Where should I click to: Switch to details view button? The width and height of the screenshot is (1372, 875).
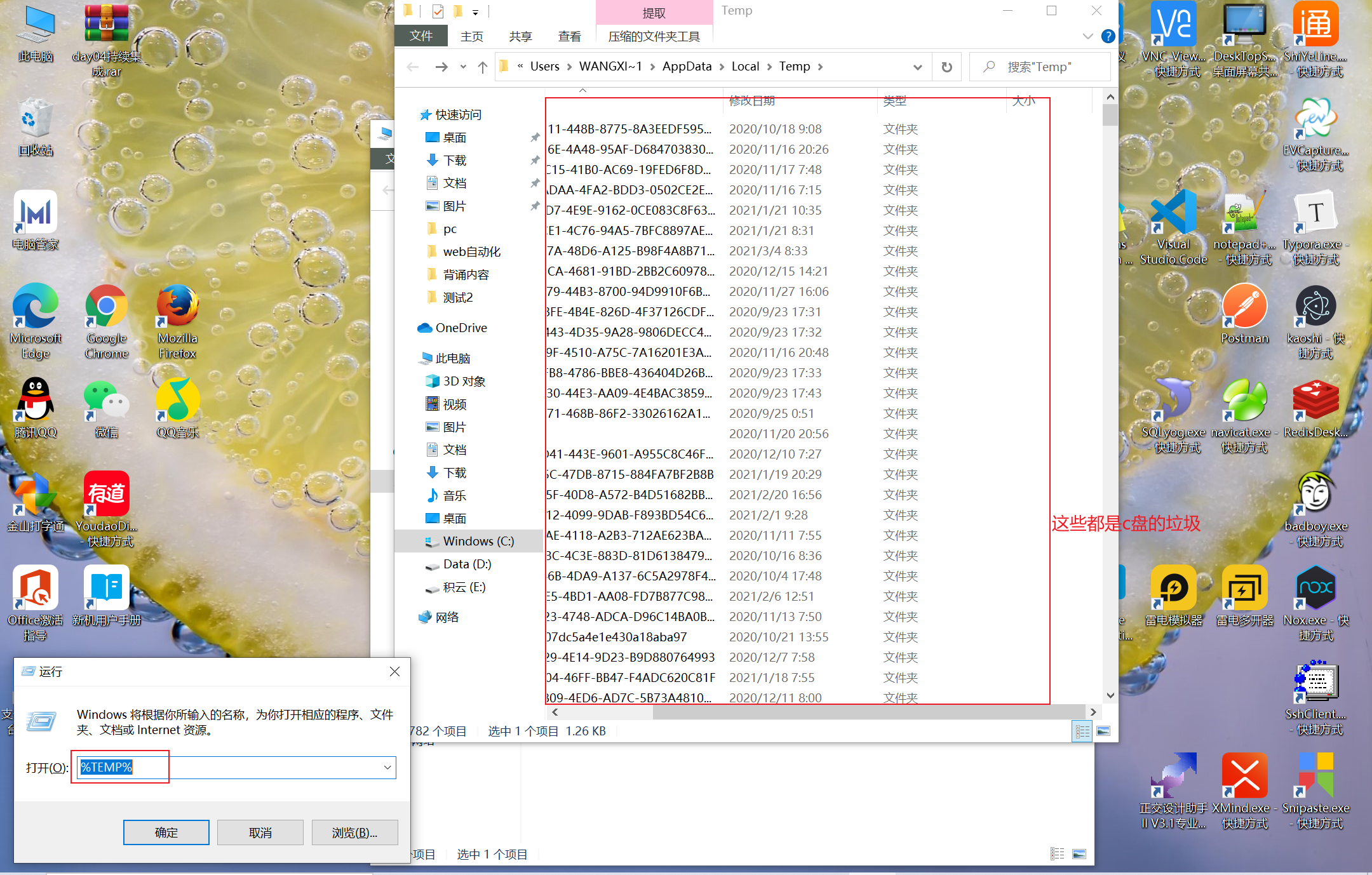(x=1082, y=731)
